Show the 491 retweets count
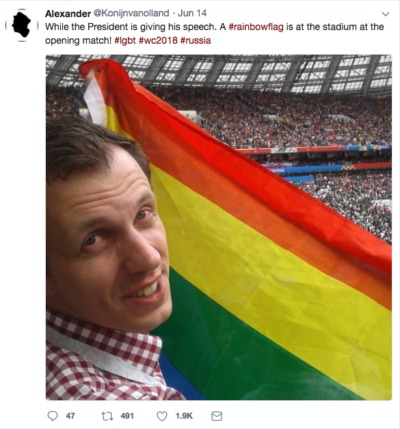 click(x=127, y=416)
